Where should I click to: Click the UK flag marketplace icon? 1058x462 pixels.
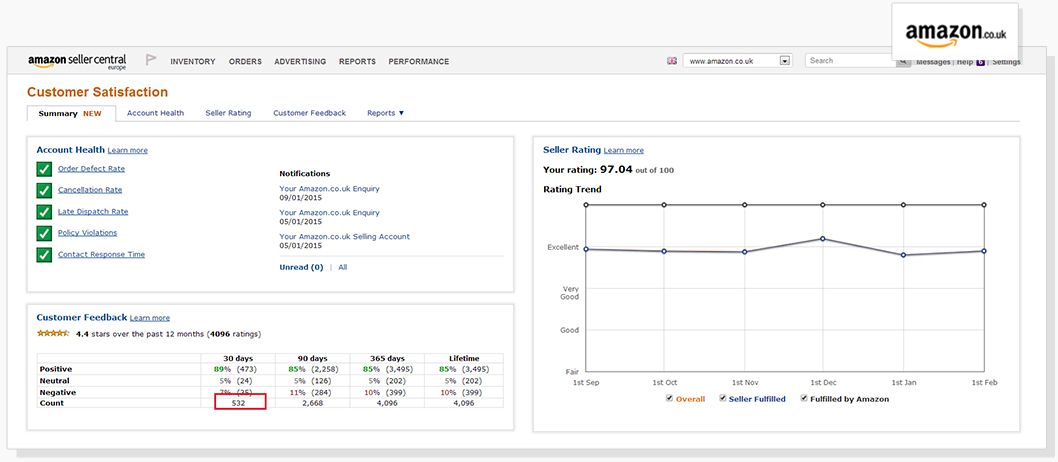672,61
